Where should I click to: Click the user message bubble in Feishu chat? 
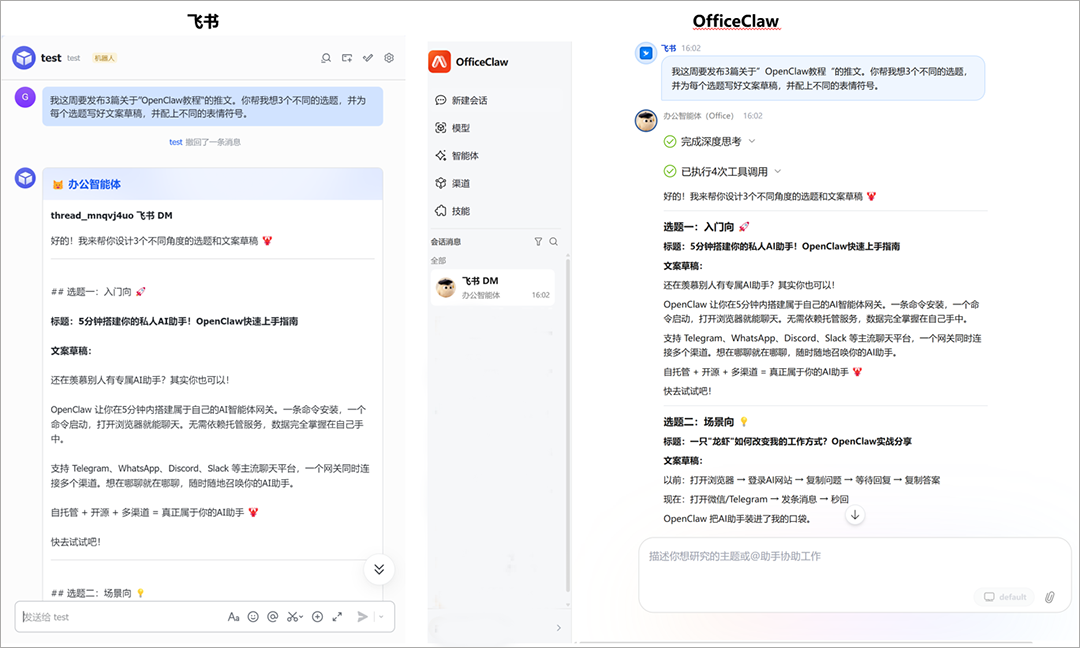point(212,107)
